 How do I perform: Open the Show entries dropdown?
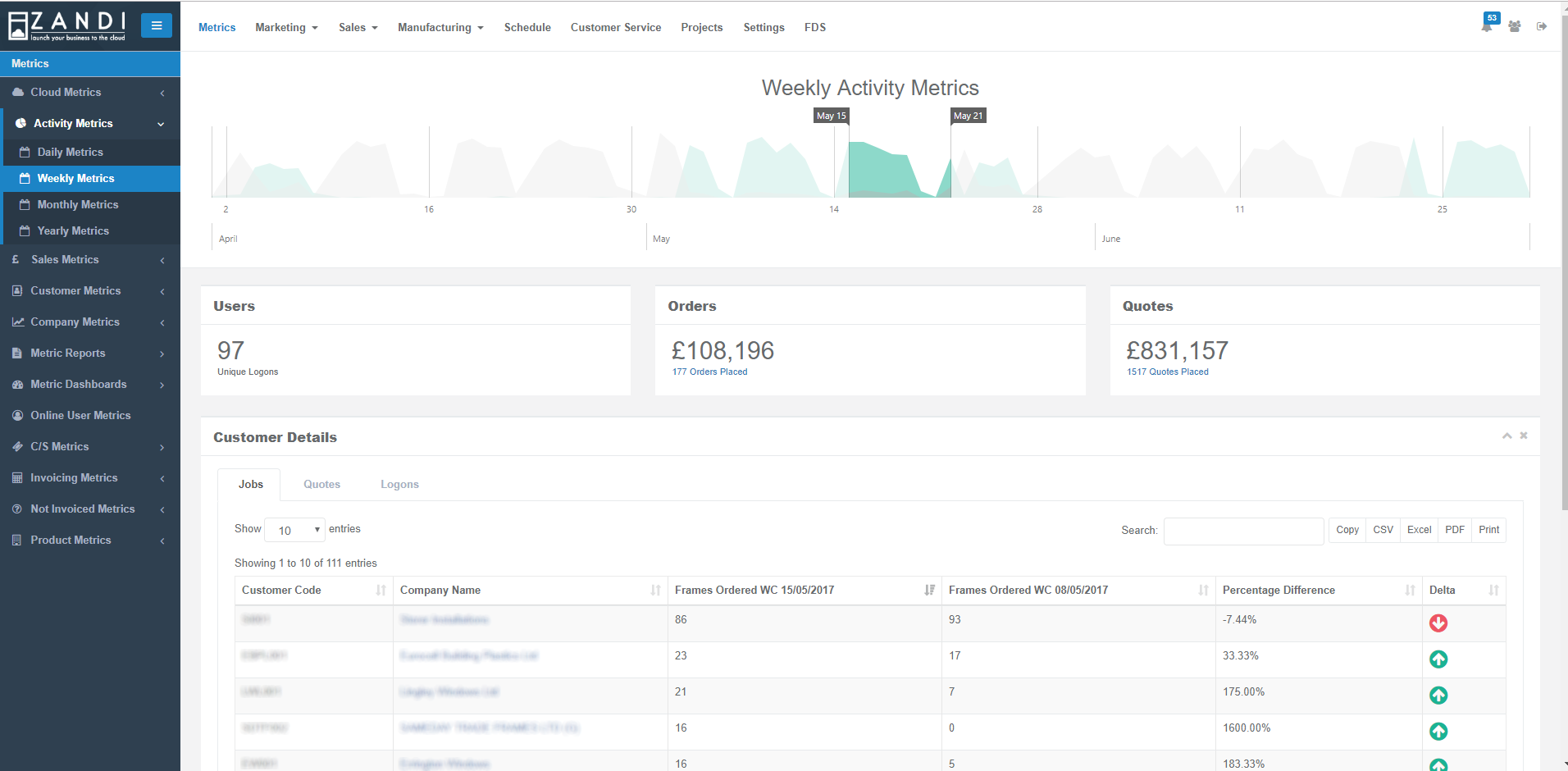294,530
